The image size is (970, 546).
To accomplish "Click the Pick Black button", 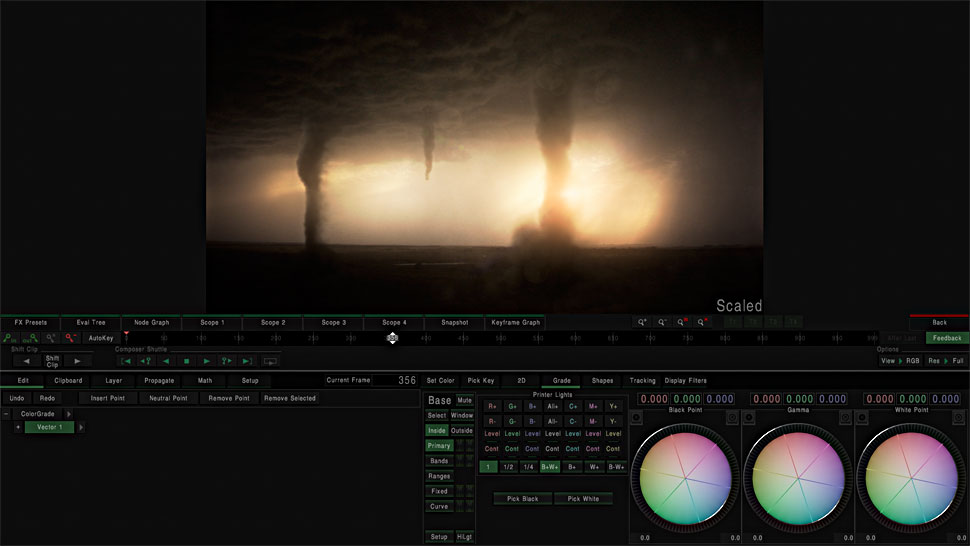I will [x=522, y=498].
